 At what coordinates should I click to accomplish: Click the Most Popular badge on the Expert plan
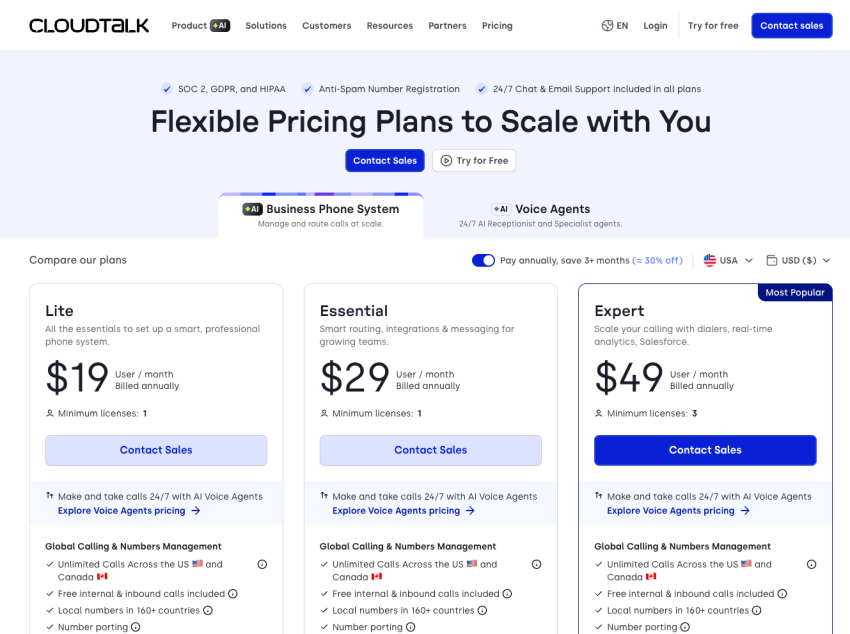[x=795, y=292]
